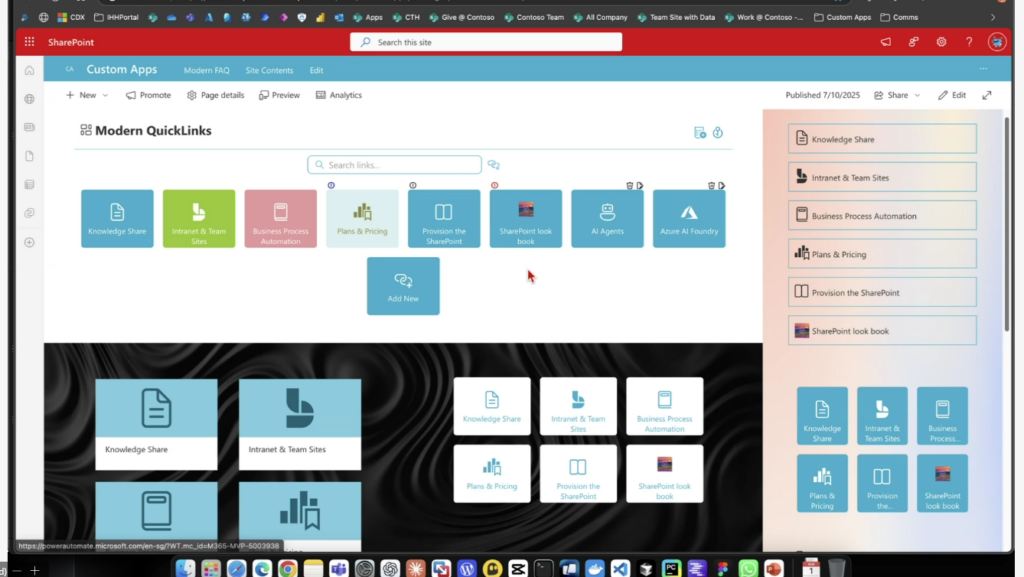Click the Published 7/10/2025 status text
Screen dimensions: 1024x577
click(x=822, y=95)
